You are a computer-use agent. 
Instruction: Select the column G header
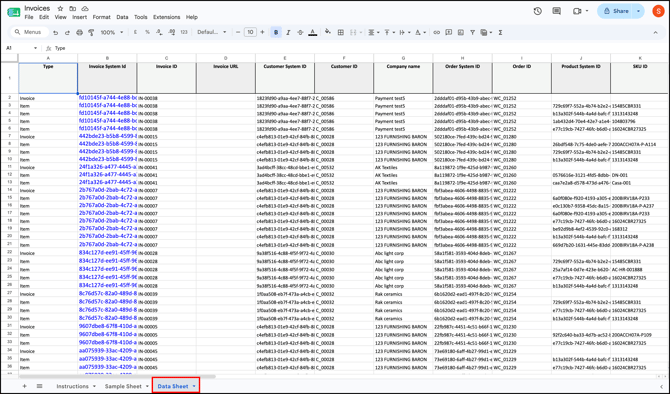click(x=403, y=58)
